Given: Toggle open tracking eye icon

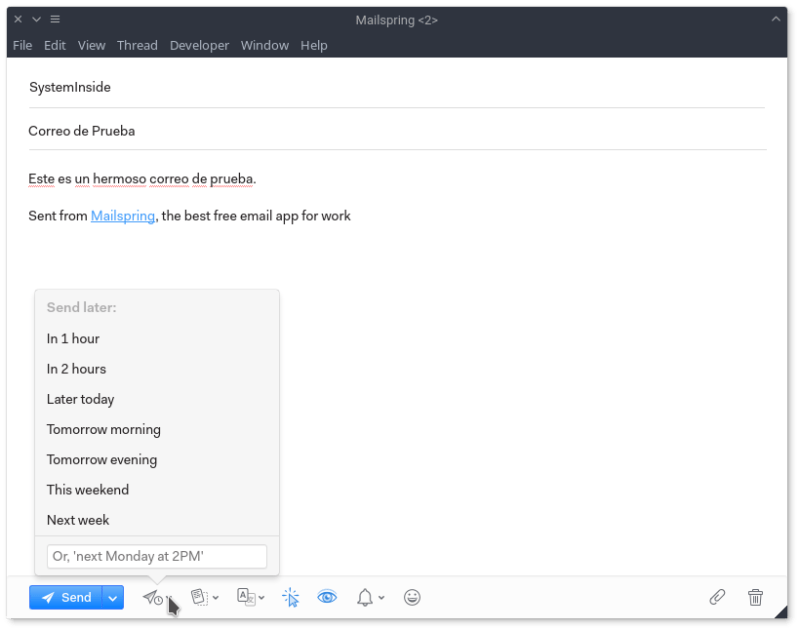Looking at the screenshot, I should 327,597.
